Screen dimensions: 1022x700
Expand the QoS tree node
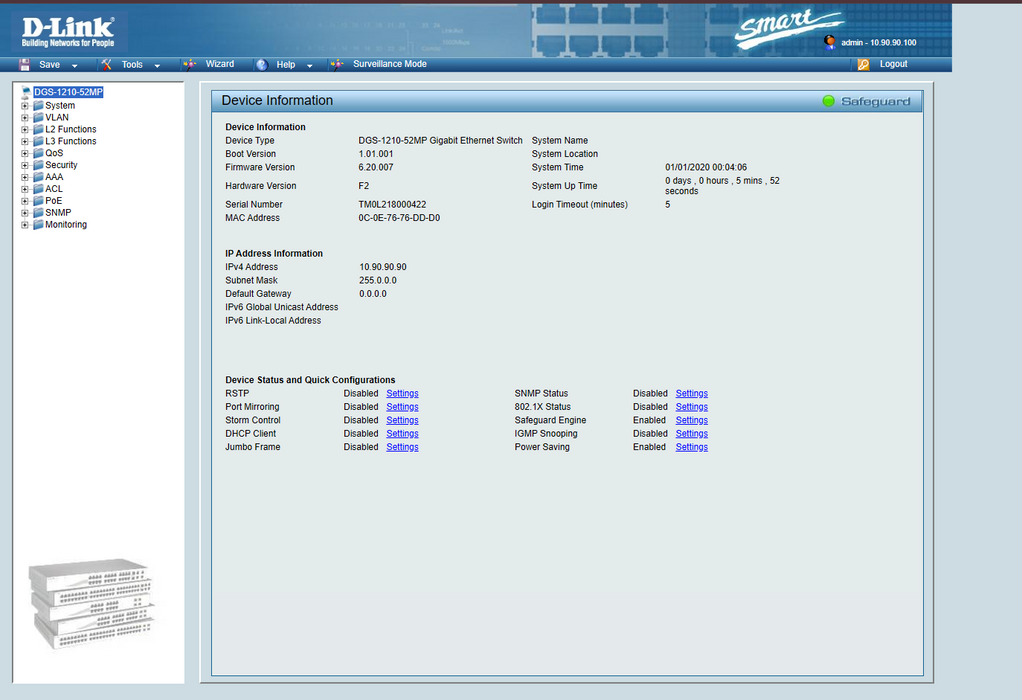pyautogui.click(x=25, y=154)
